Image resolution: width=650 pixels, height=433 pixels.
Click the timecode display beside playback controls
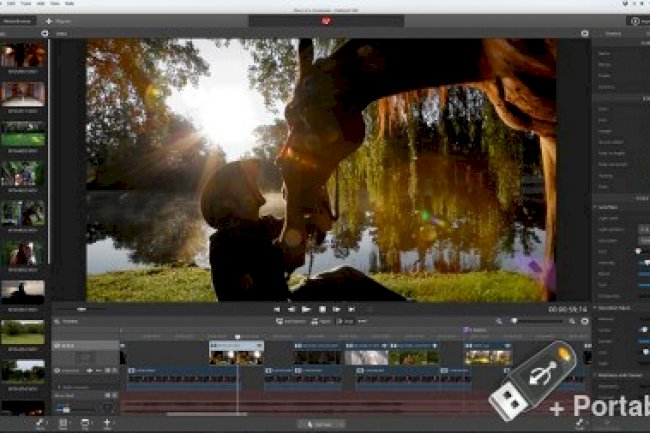tap(568, 309)
